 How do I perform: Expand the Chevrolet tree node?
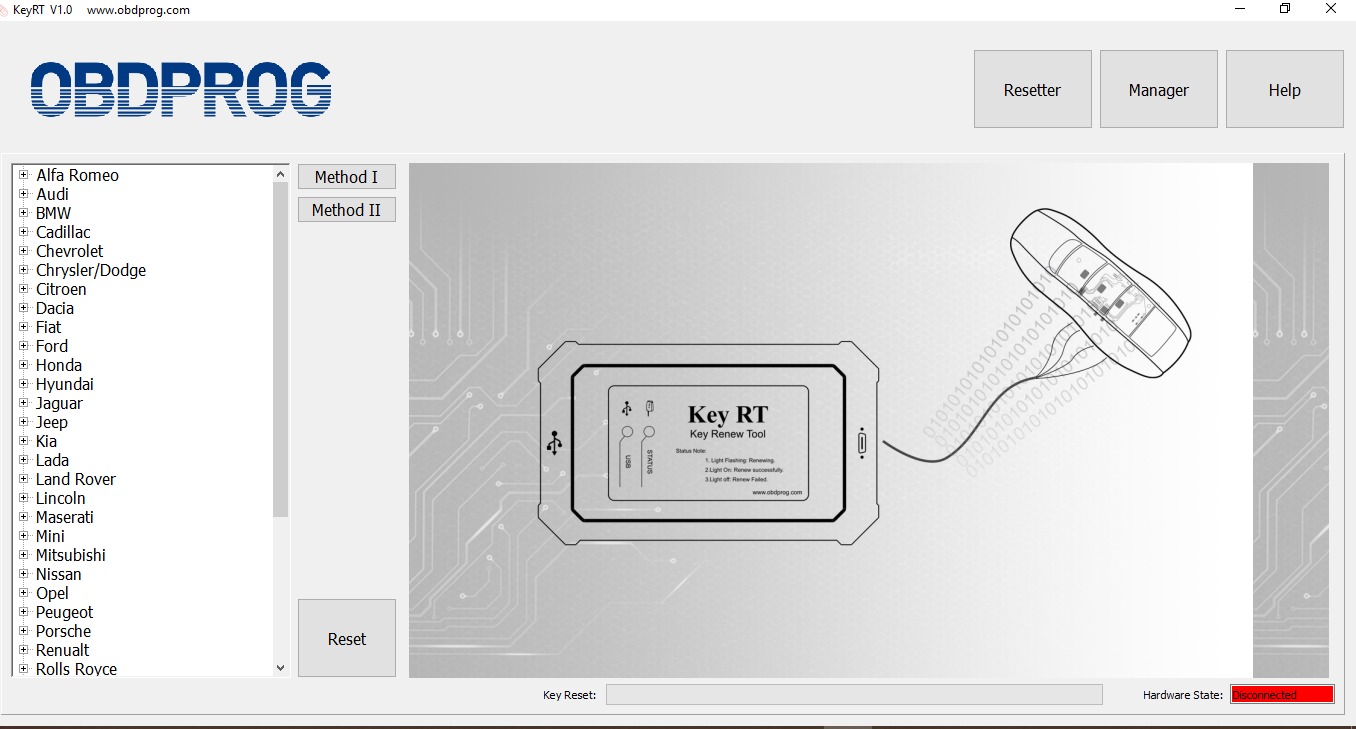23,251
